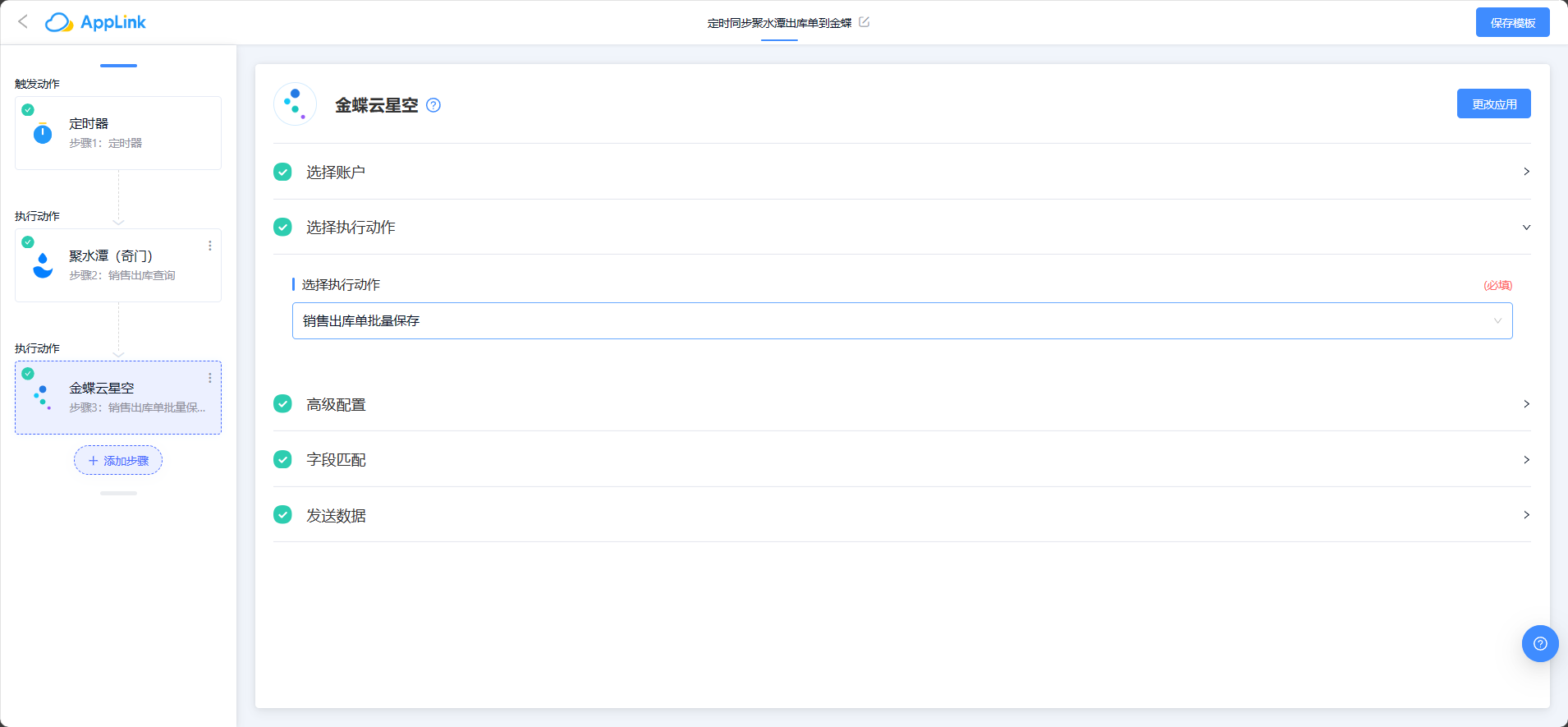Click green check beside 发送数据
Viewport: 1568px width, 727px height.
[282, 515]
